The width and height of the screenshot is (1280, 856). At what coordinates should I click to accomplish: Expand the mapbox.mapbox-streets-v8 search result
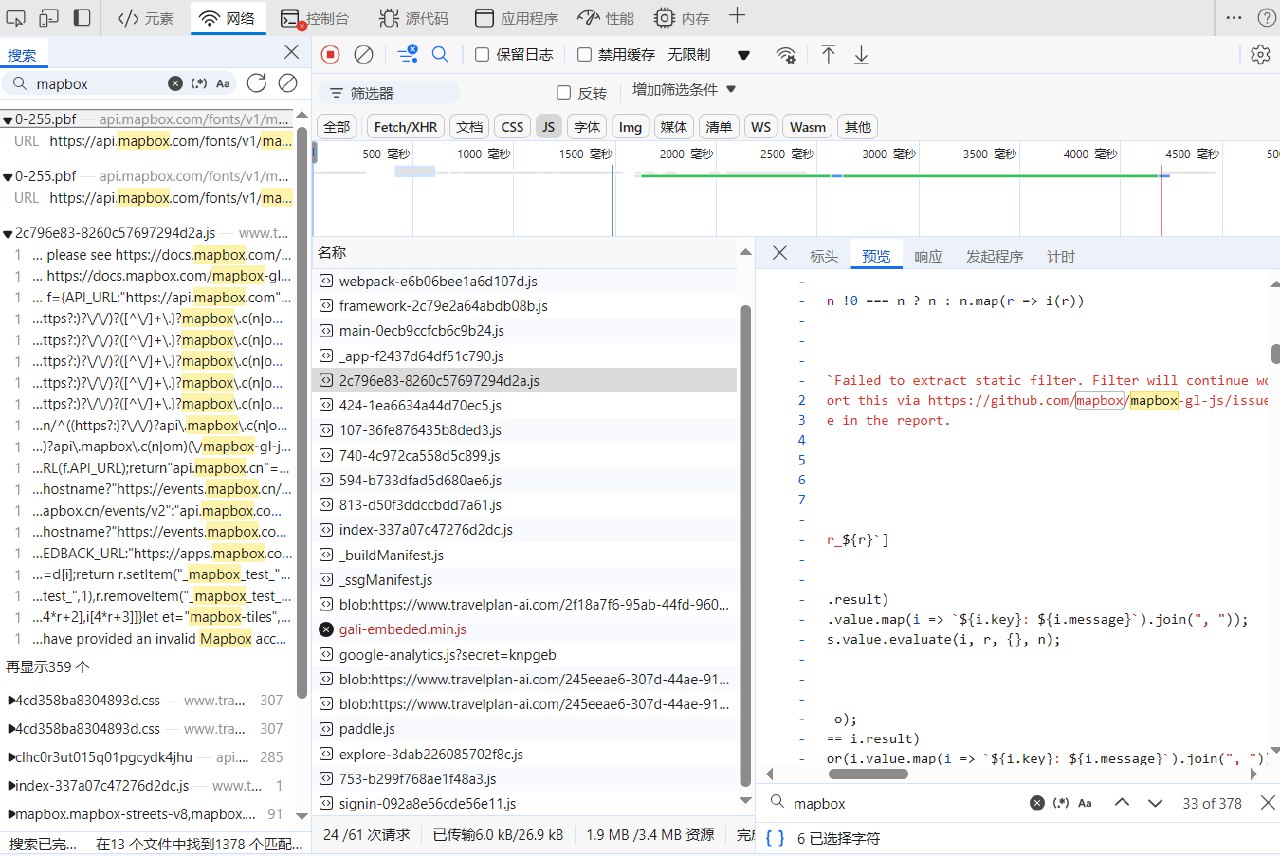tap(11, 815)
